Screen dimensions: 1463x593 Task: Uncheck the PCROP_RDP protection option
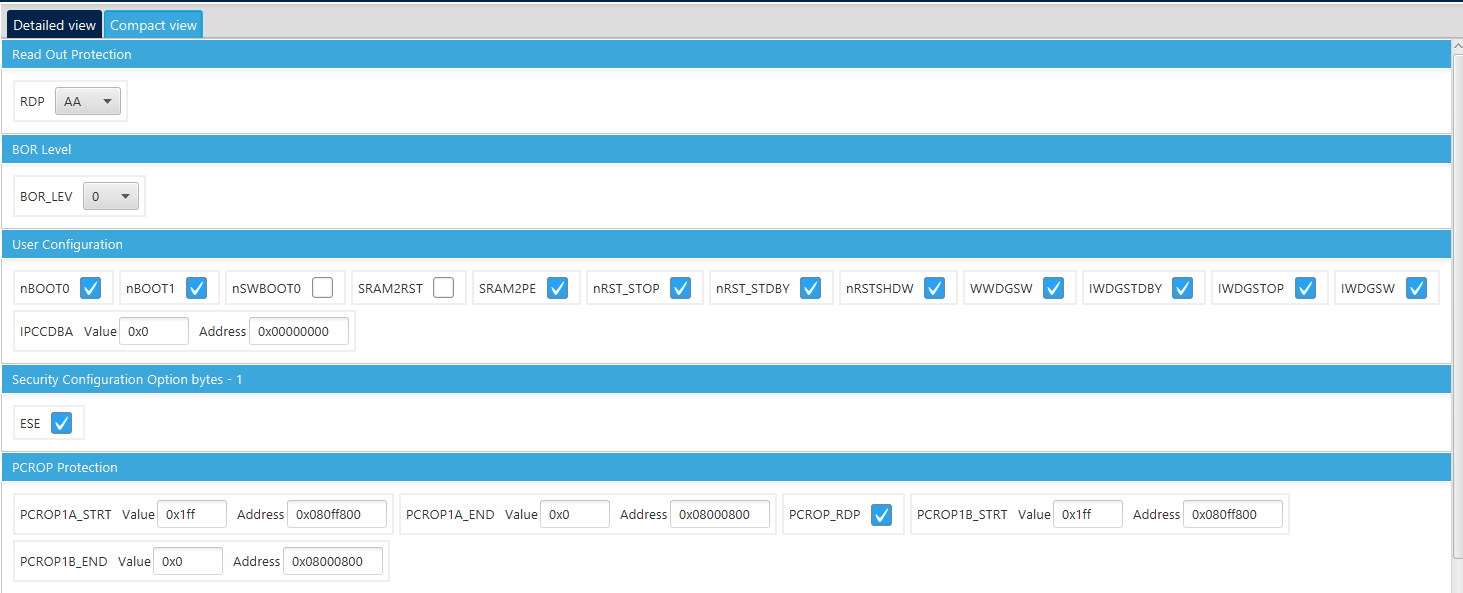pos(881,514)
